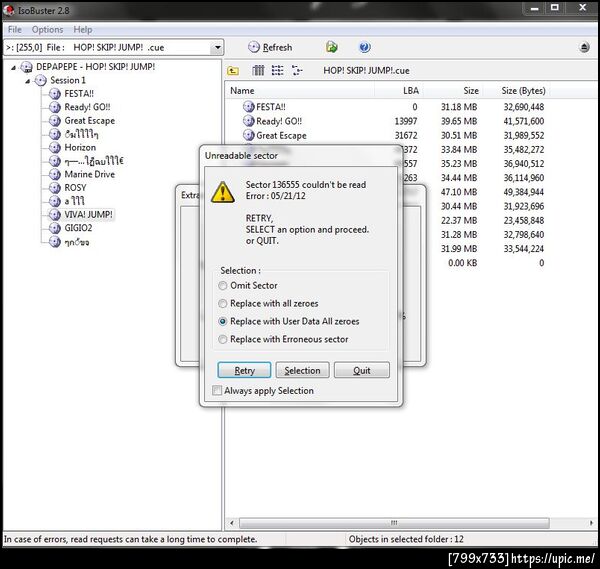Click the Retry button

pyautogui.click(x=244, y=370)
